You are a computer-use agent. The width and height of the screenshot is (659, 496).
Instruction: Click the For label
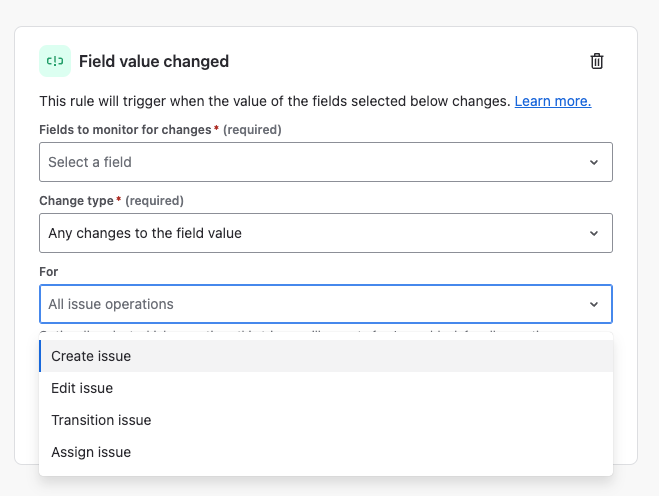click(x=48, y=272)
